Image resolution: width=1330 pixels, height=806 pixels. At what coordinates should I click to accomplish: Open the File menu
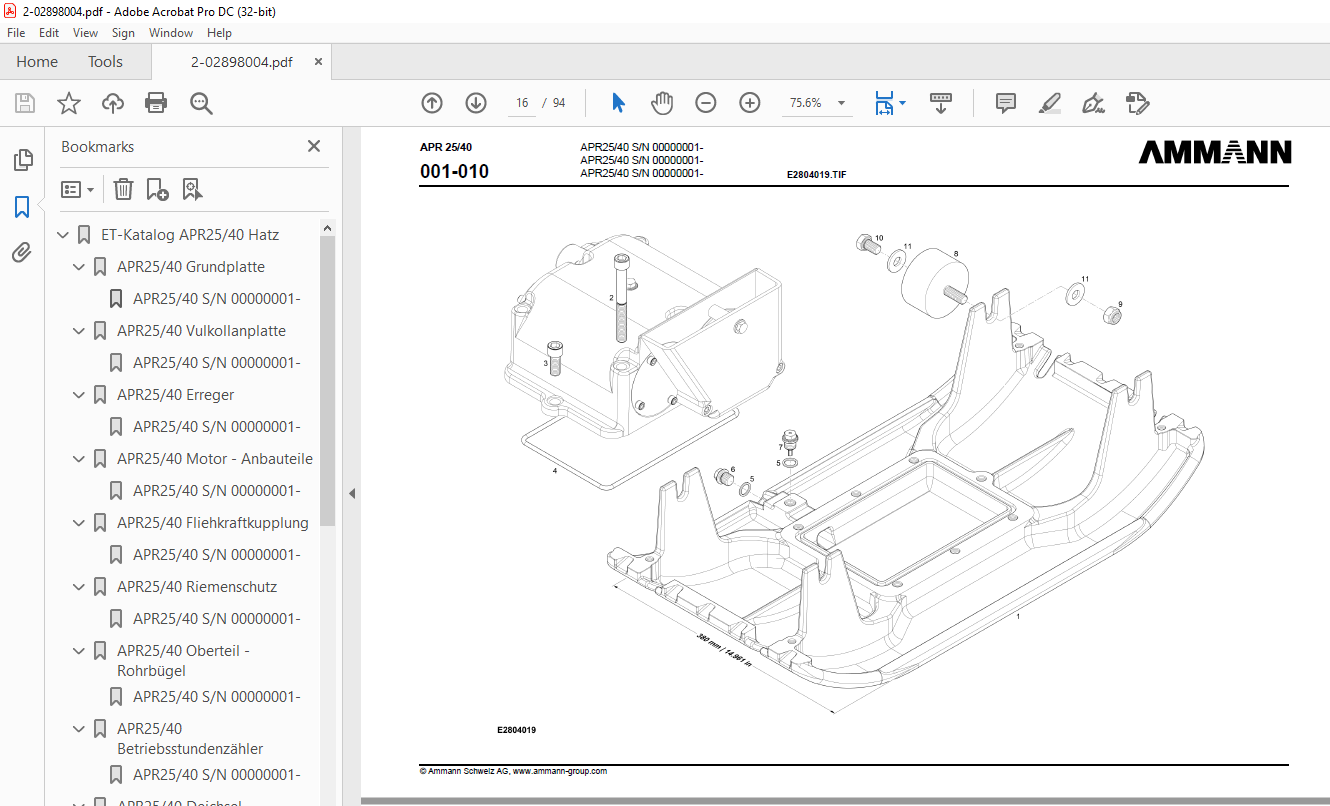16,33
